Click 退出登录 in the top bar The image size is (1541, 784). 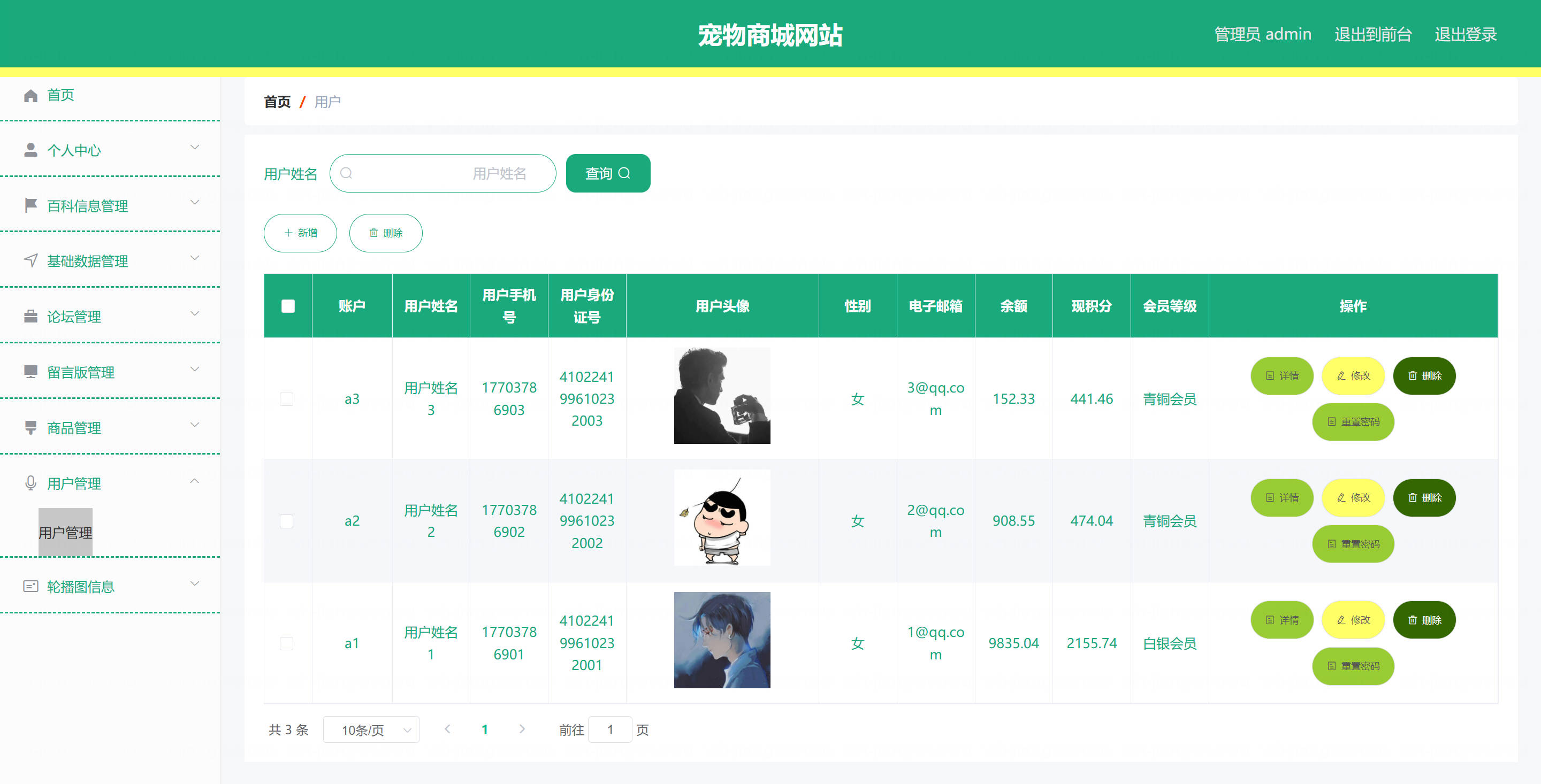(x=1465, y=35)
